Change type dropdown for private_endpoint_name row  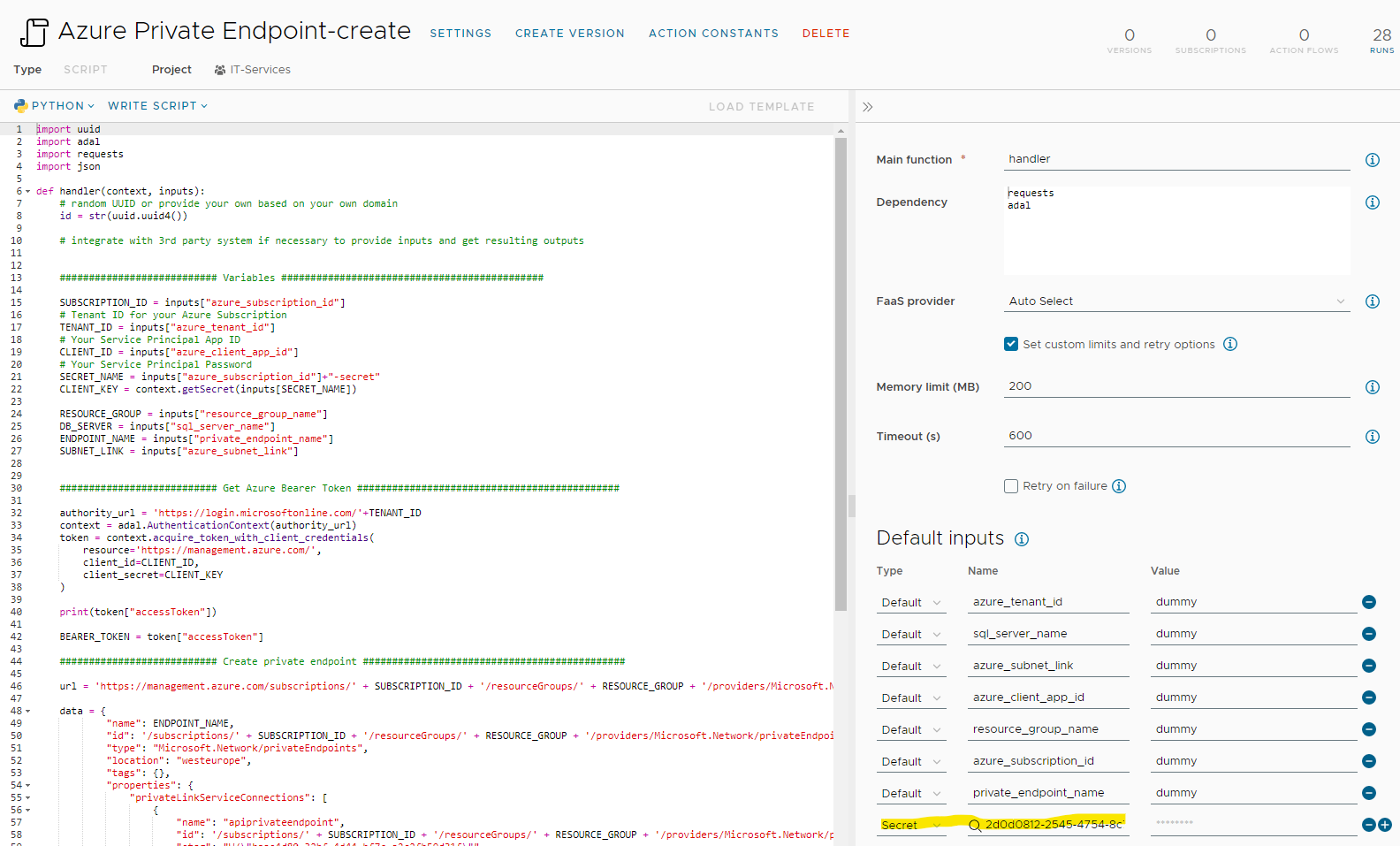pos(911,794)
